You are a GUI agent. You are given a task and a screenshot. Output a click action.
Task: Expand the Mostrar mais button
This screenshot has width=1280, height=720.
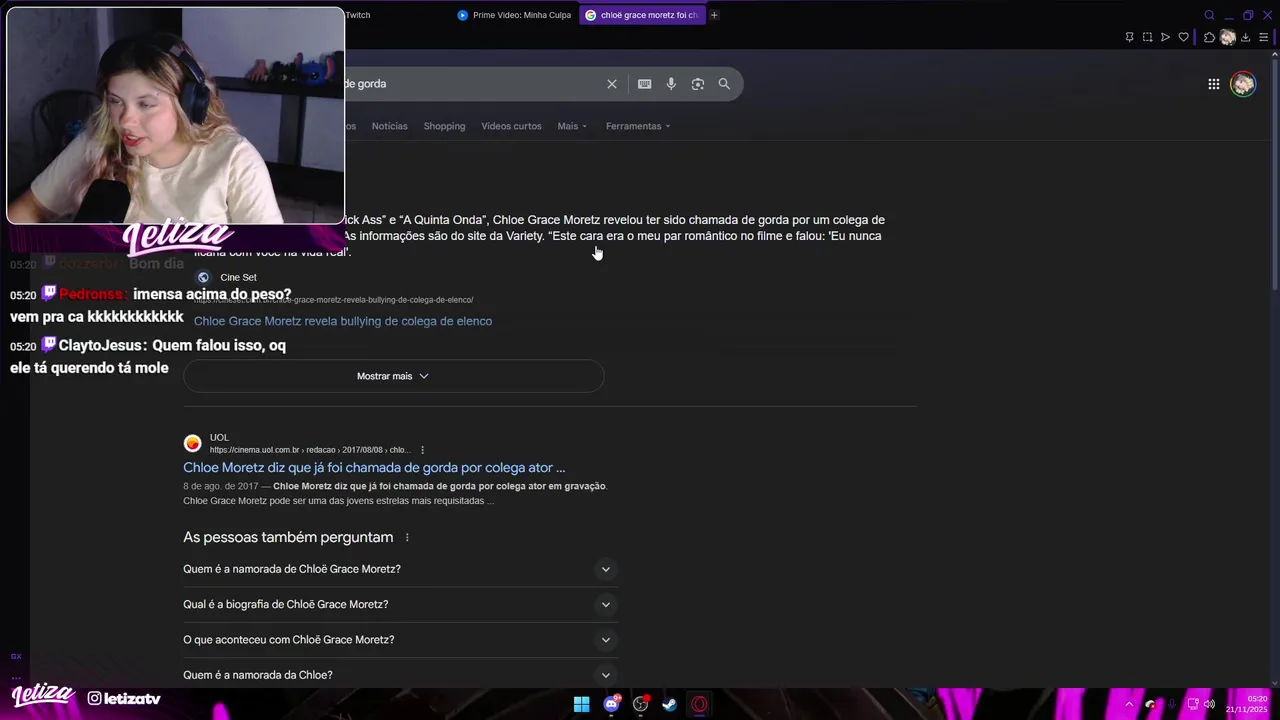coord(393,376)
